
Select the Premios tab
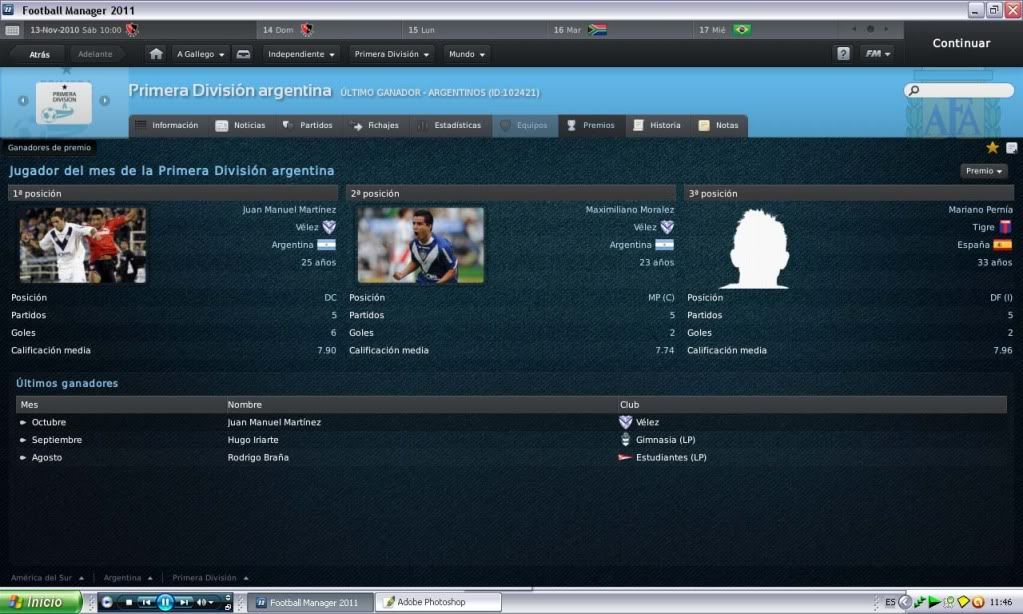tap(591, 125)
